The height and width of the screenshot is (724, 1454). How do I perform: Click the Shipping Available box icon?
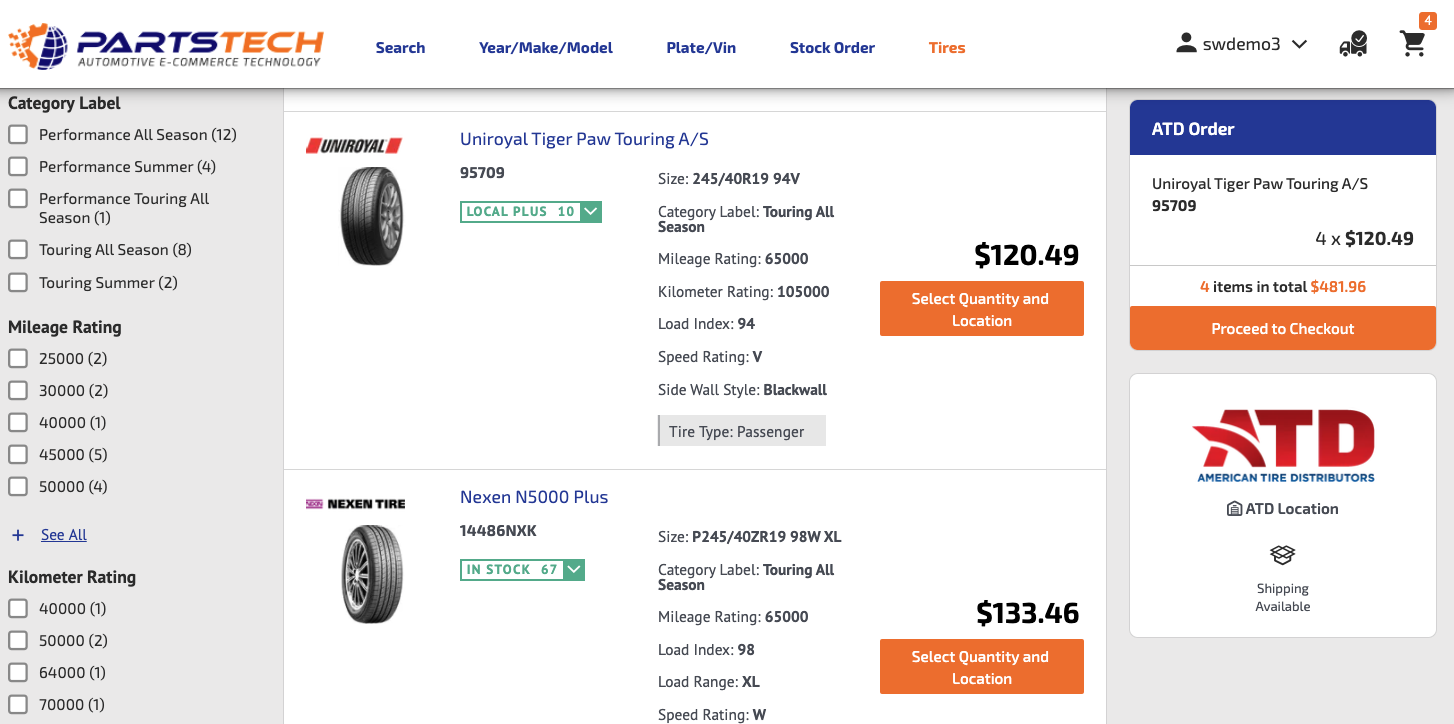(x=1283, y=554)
